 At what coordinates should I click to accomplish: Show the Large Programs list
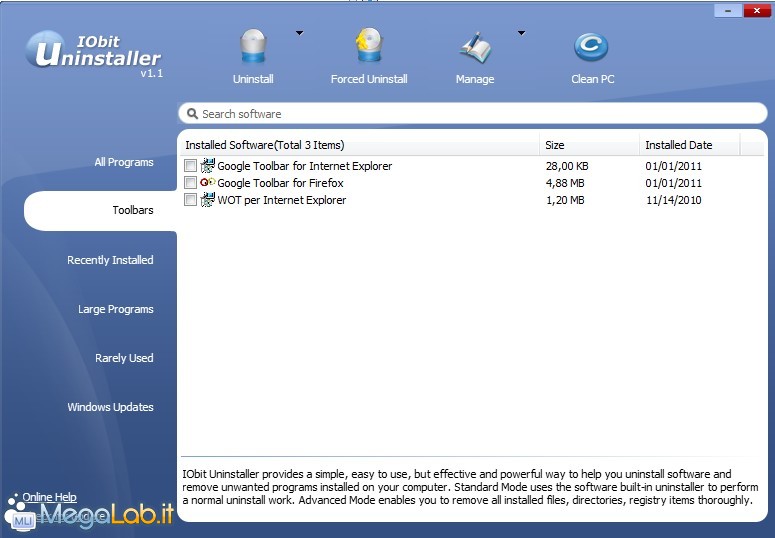(x=116, y=309)
